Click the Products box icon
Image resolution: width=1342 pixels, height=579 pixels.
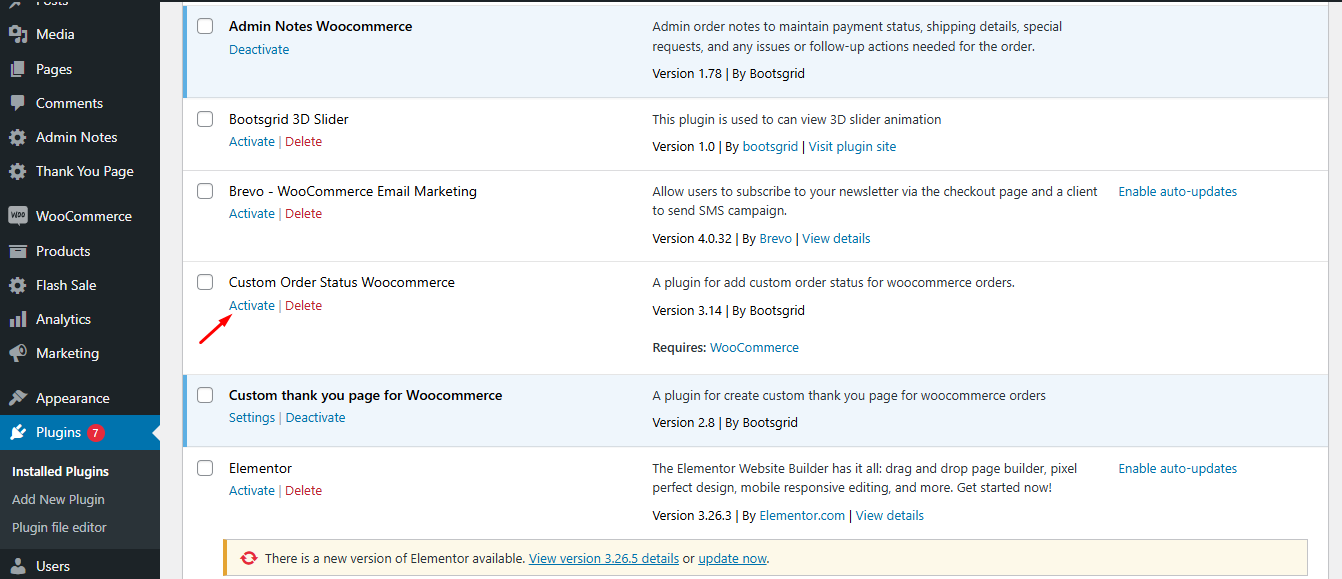pyautogui.click(x=18, y=251)
